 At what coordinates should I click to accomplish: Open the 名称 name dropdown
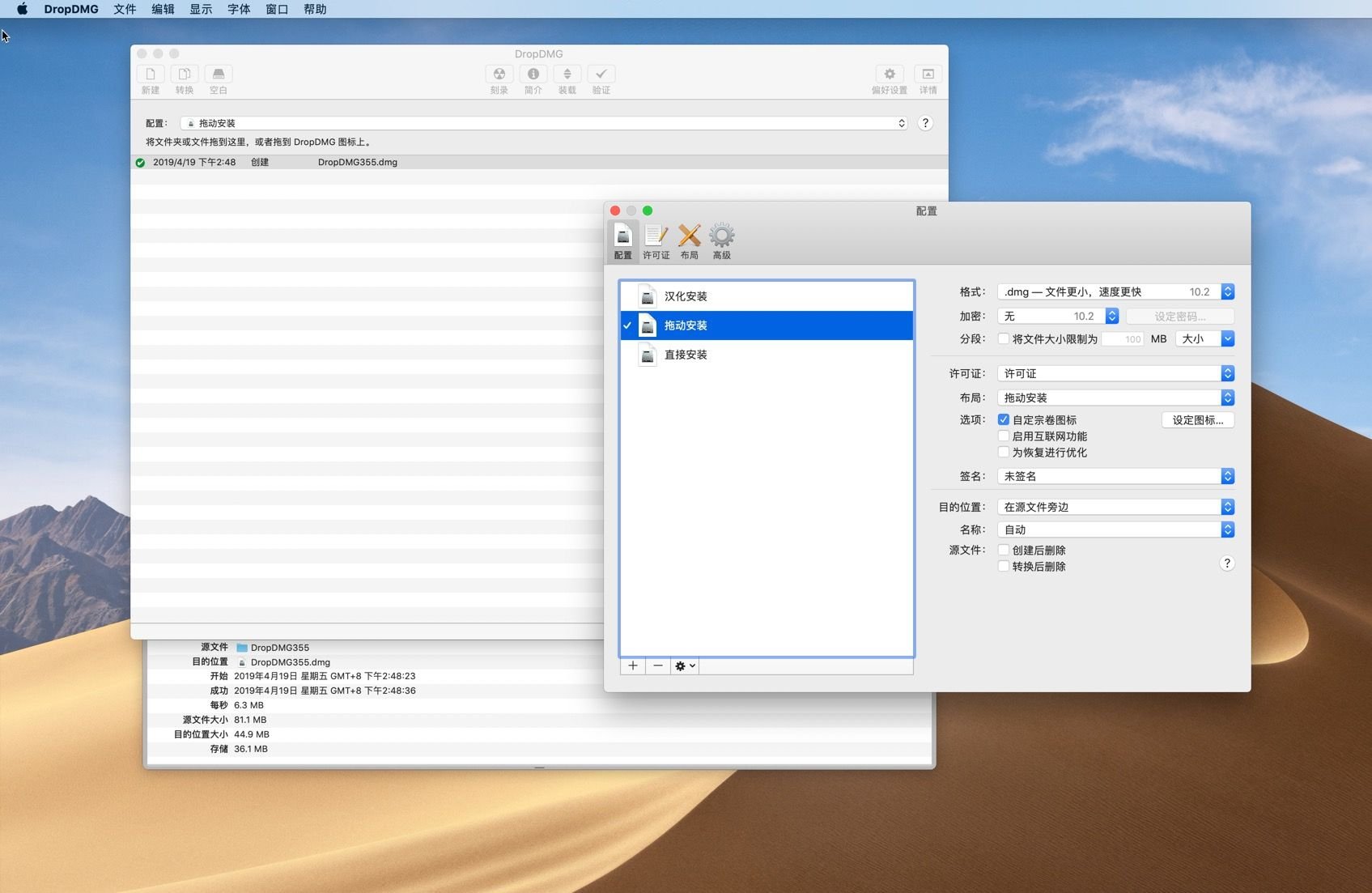pos(1115,529)
